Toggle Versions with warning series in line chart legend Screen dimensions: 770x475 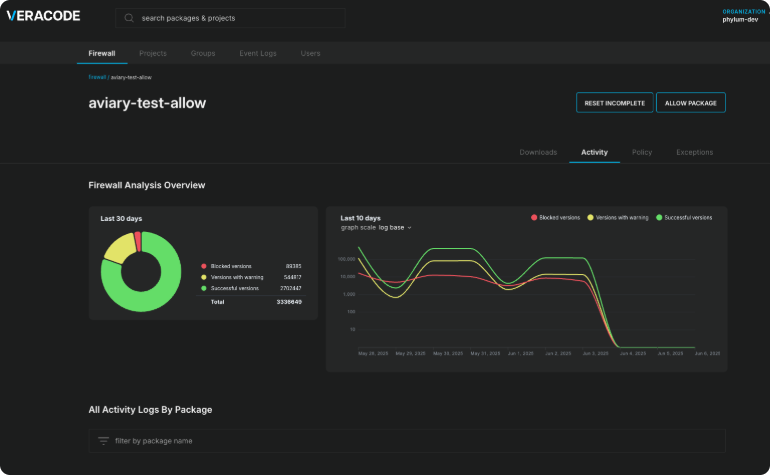pyautogui.click(x=617, y=217)
